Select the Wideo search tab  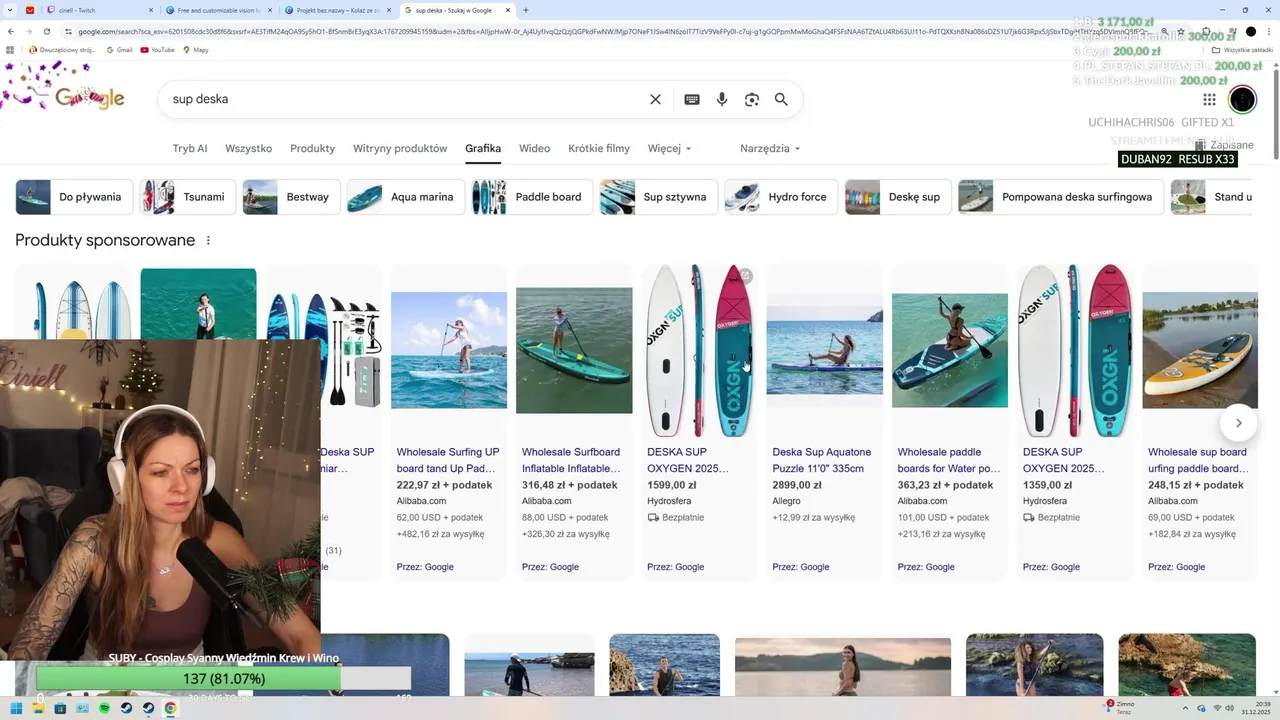tap(534, 148)
